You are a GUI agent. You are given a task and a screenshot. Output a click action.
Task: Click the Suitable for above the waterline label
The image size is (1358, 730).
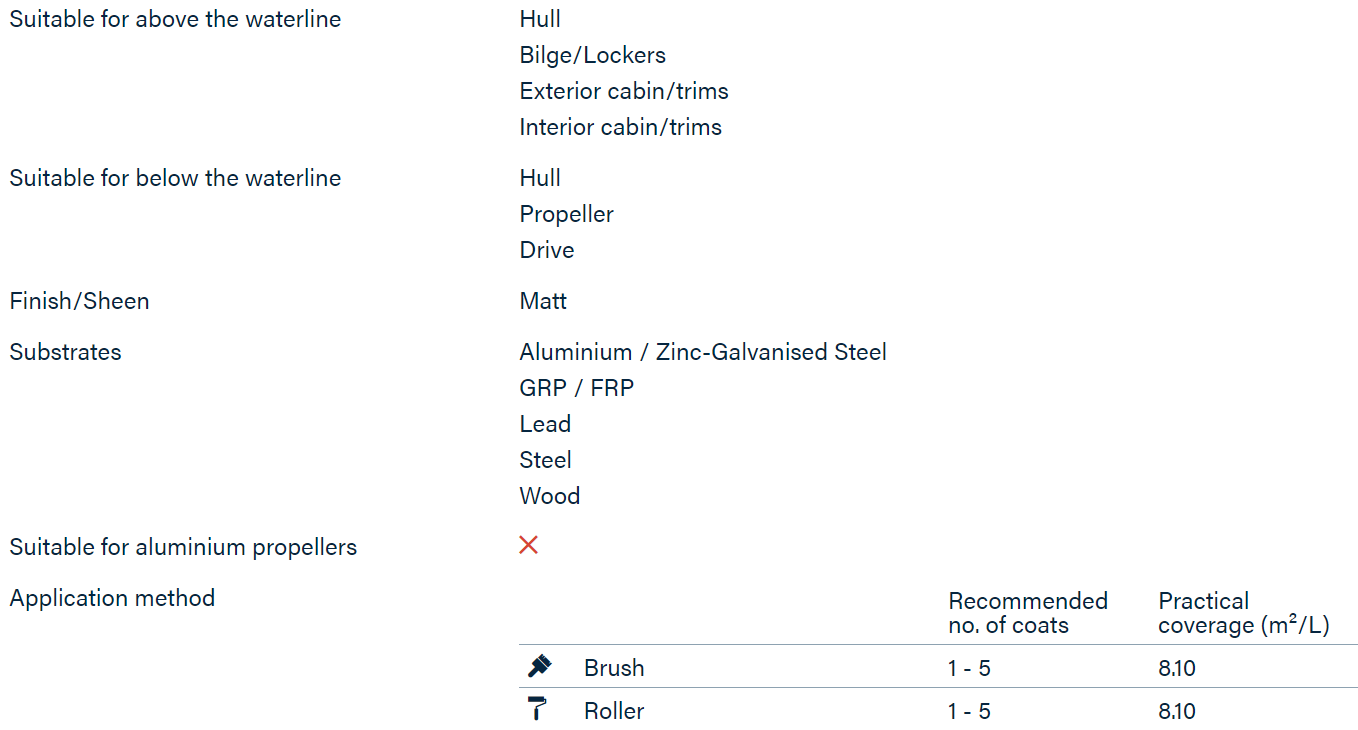[175, 19]
